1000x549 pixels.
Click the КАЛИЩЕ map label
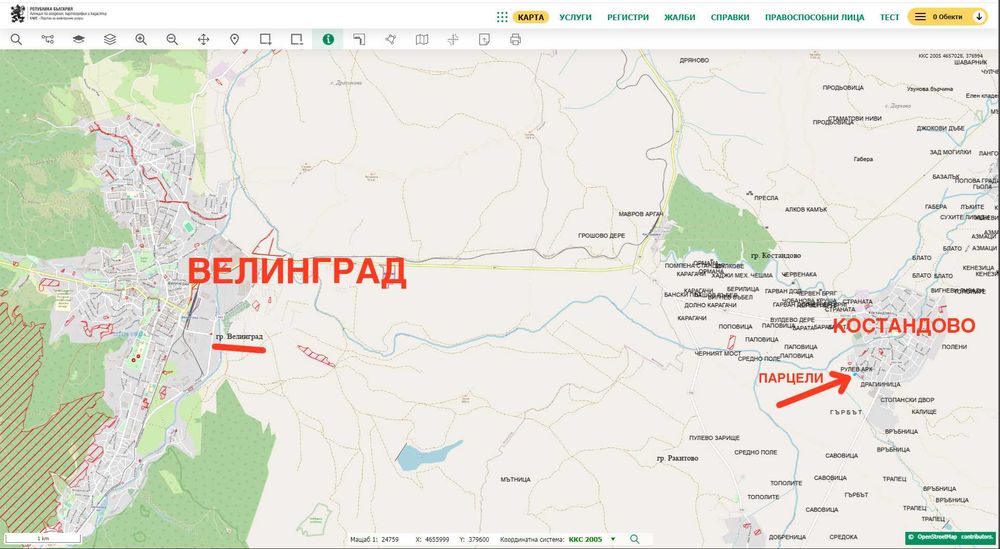(x=923, y=413)
